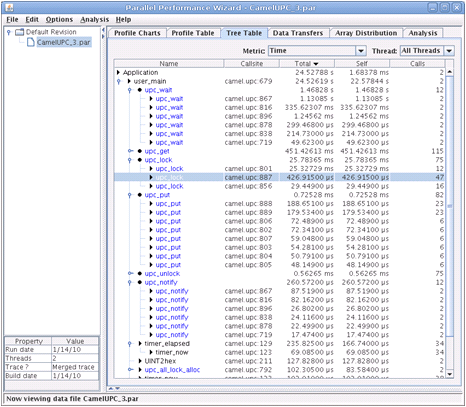Click the bullet icon beside upc_get
The height and width of the screenshot is (407, 466).
coord(140,151)
